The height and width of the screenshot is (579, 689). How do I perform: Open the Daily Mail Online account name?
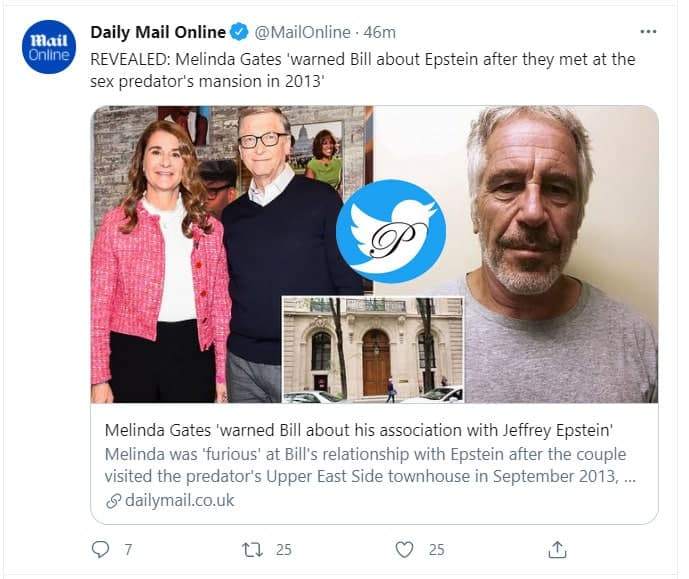158,32
